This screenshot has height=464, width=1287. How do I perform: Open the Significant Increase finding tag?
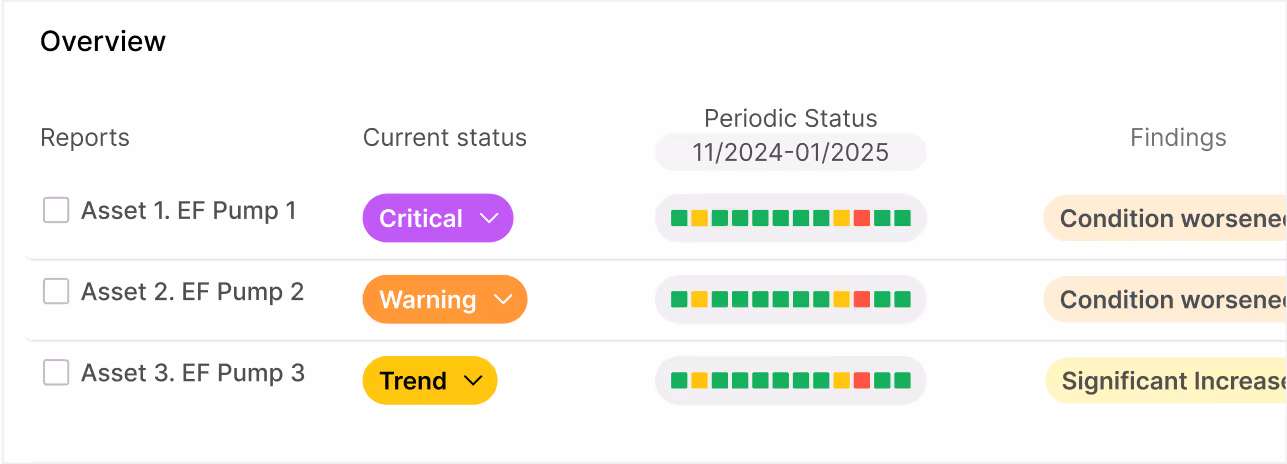pyautogui.click(x=1166, y=380)
